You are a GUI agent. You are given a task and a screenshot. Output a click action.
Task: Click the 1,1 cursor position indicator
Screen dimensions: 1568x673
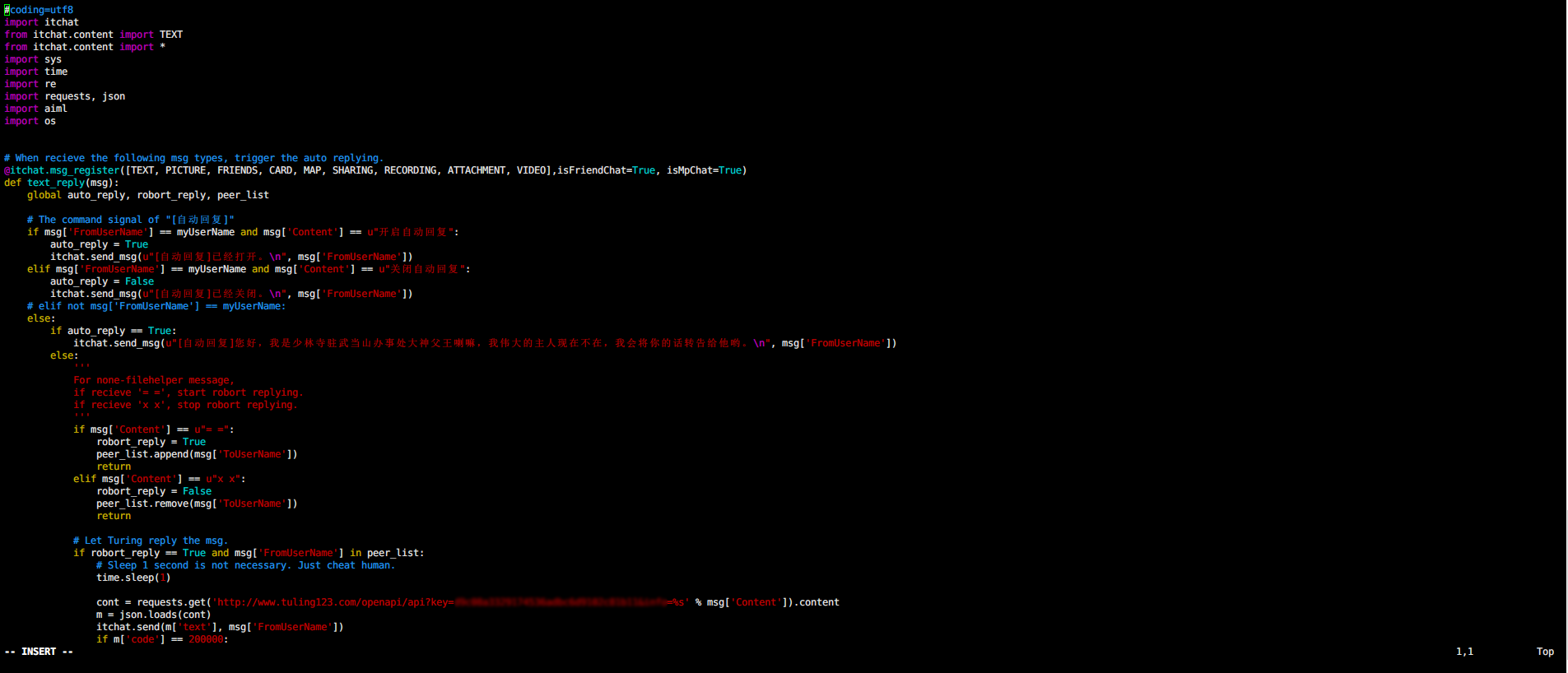(1464, 652)
